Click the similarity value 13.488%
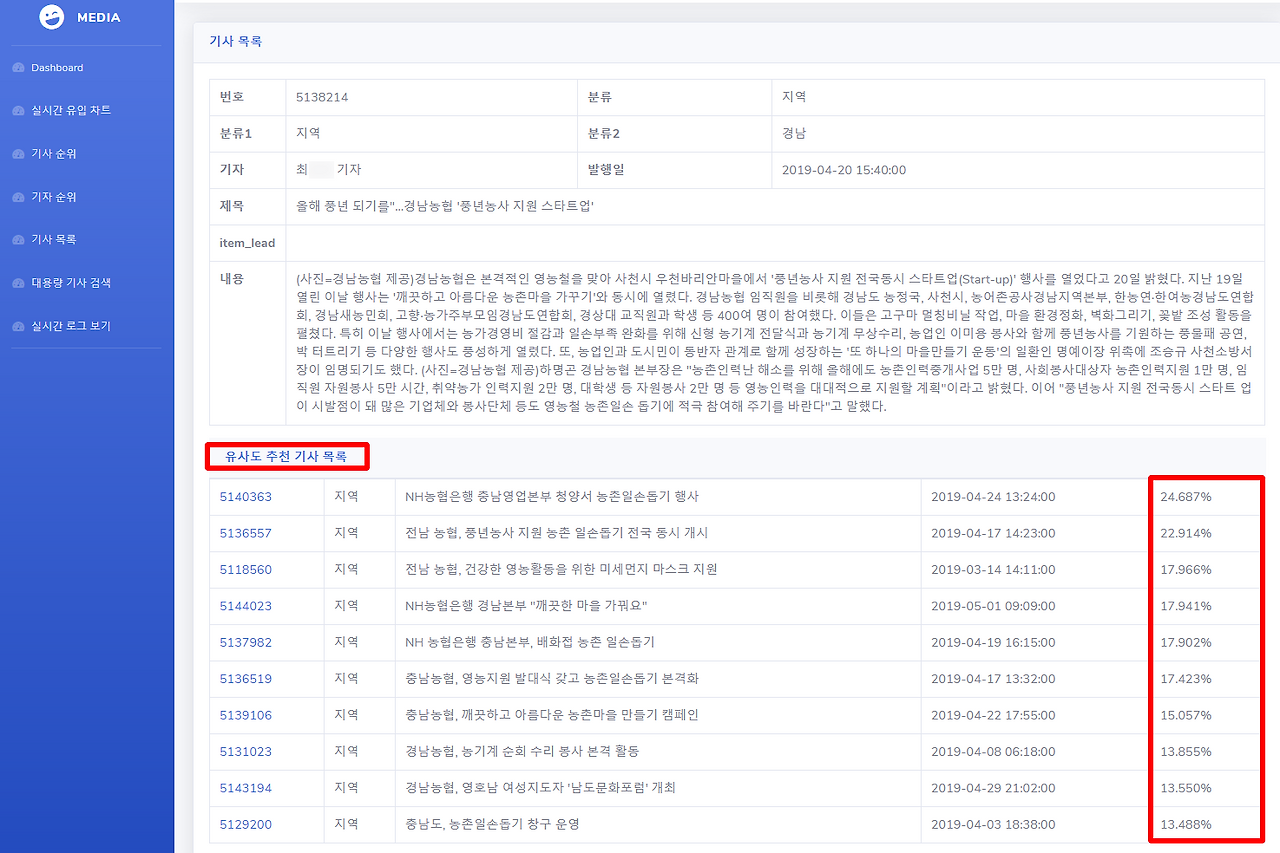Viewport: 1280px width, 853px height. (1186, 824)
